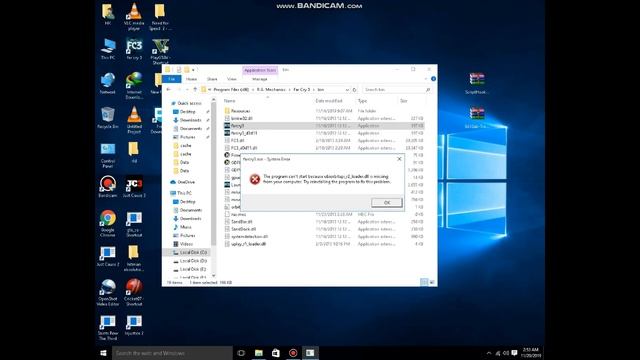Open Music under This PC
The width and height of the screenshot is (640, 360).
(x=186, y=227)
